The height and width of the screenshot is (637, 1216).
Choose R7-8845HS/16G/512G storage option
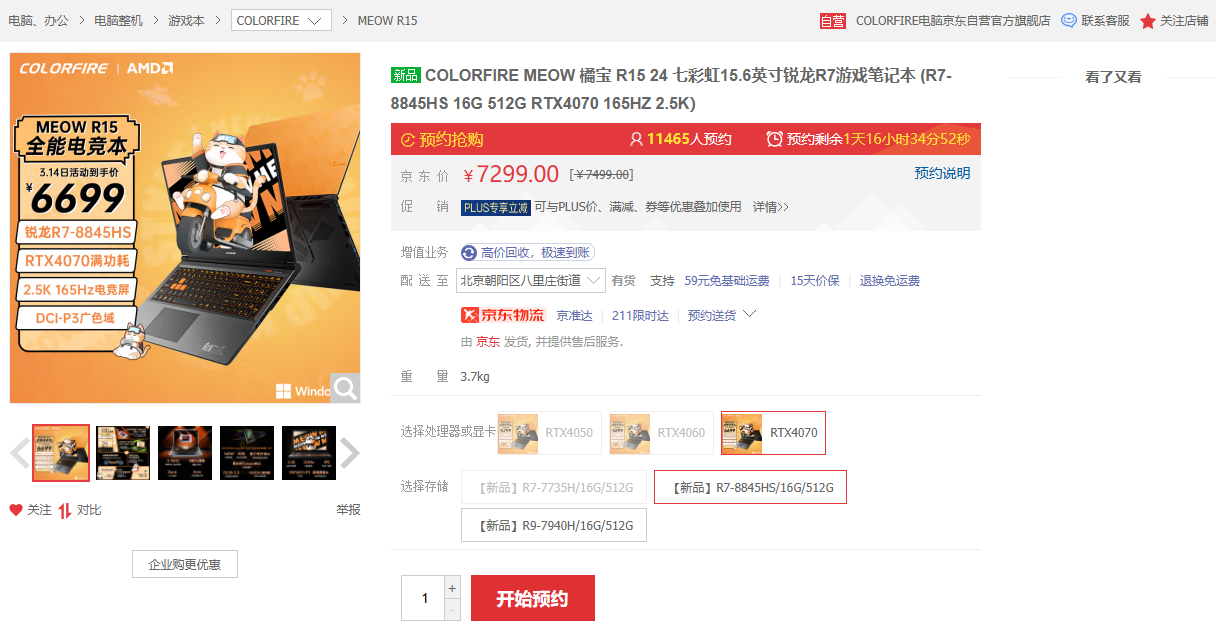pos(750,487)
